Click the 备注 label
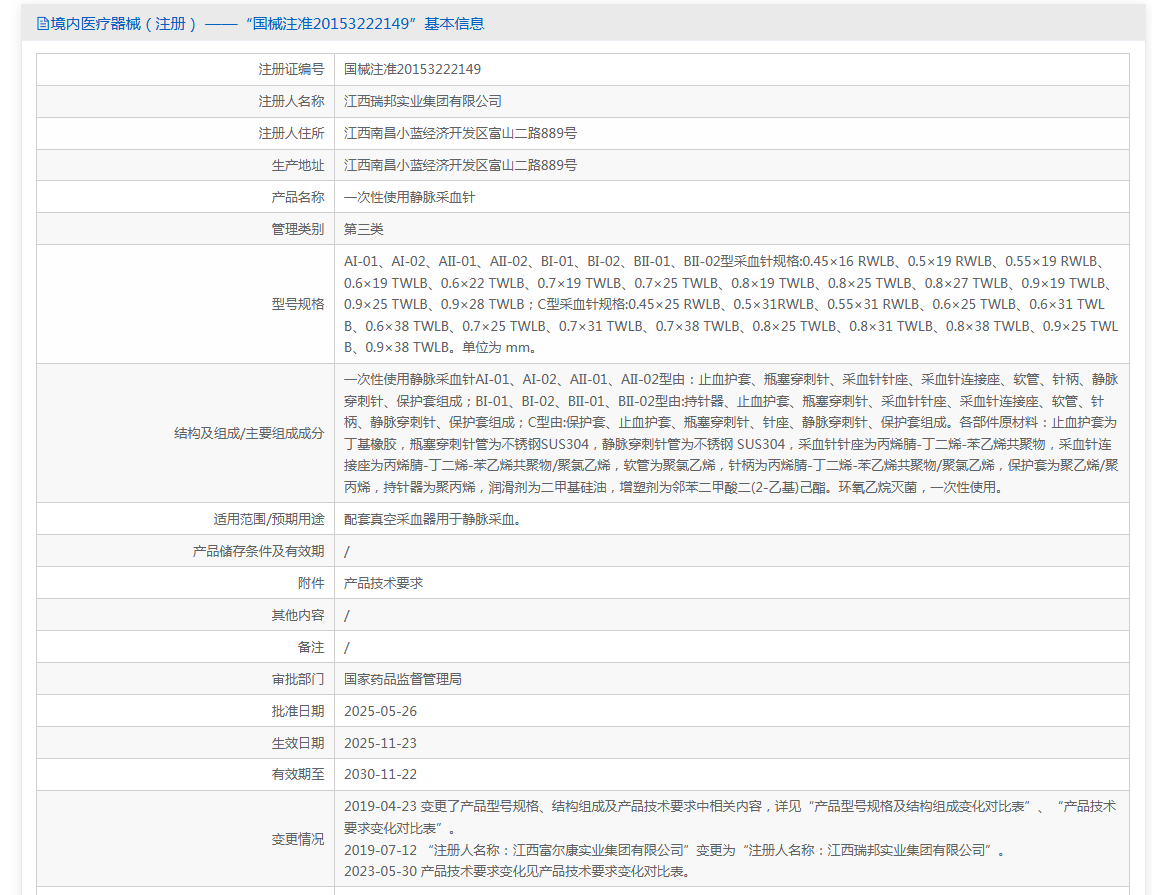The width and height of the screenshot is (1152, 895). 311,647
